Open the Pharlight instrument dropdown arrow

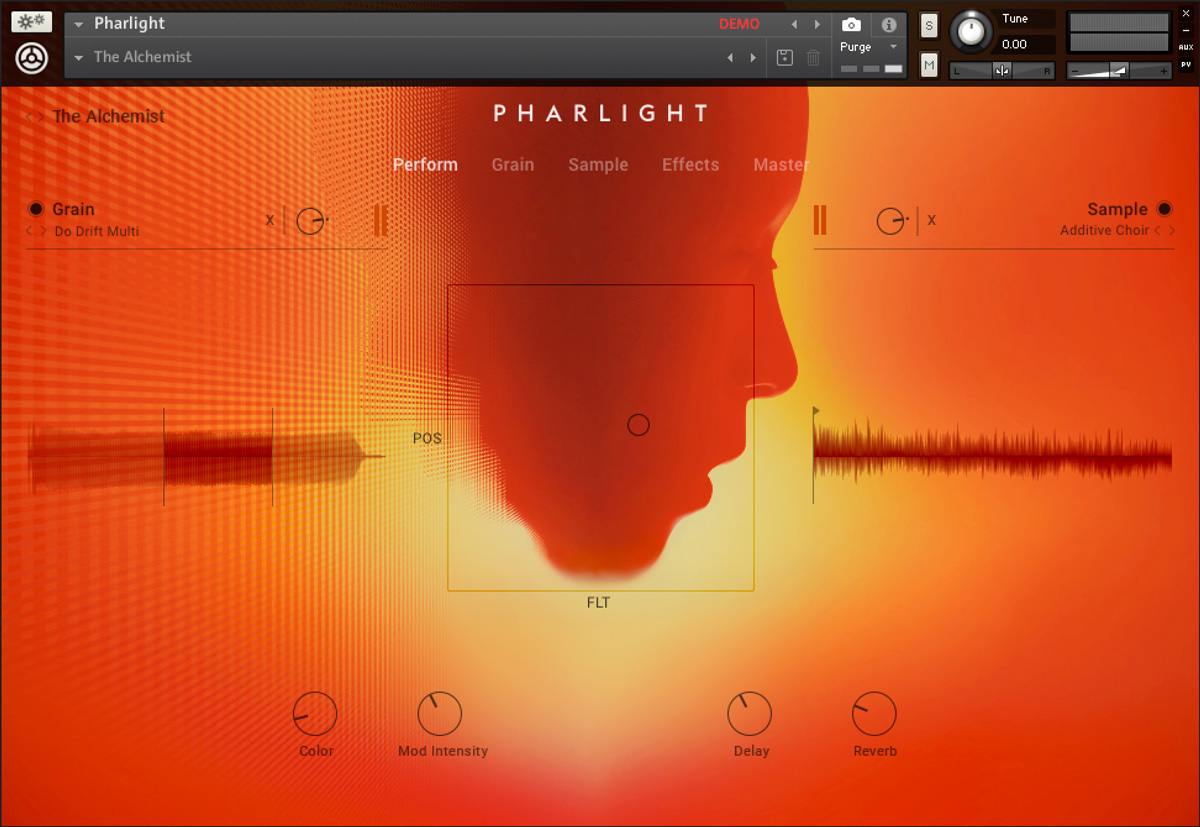click(x=79, y=24)
